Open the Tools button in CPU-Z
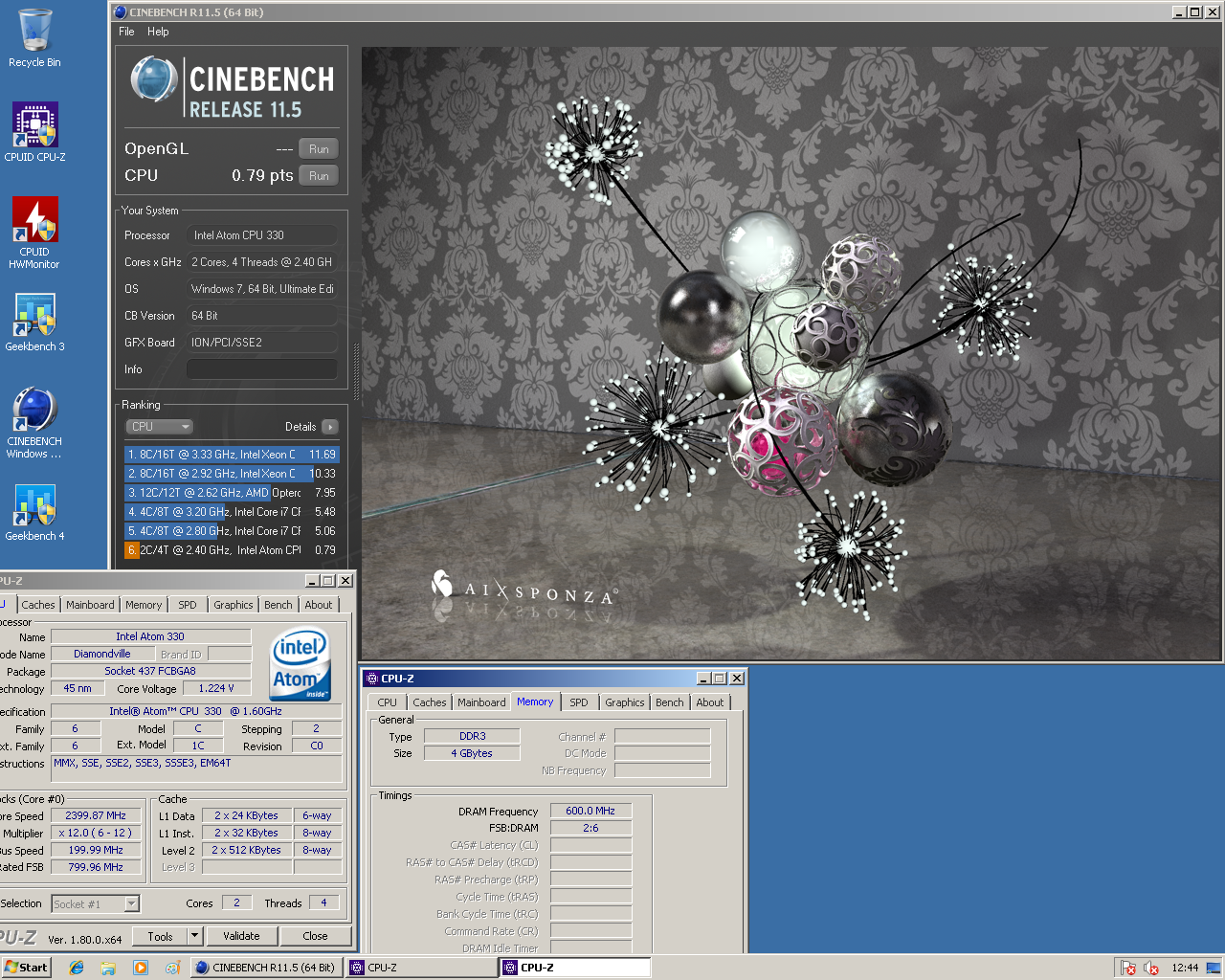Image resolution: width=1225 pixels, height=980 pixels. point(160,936)
